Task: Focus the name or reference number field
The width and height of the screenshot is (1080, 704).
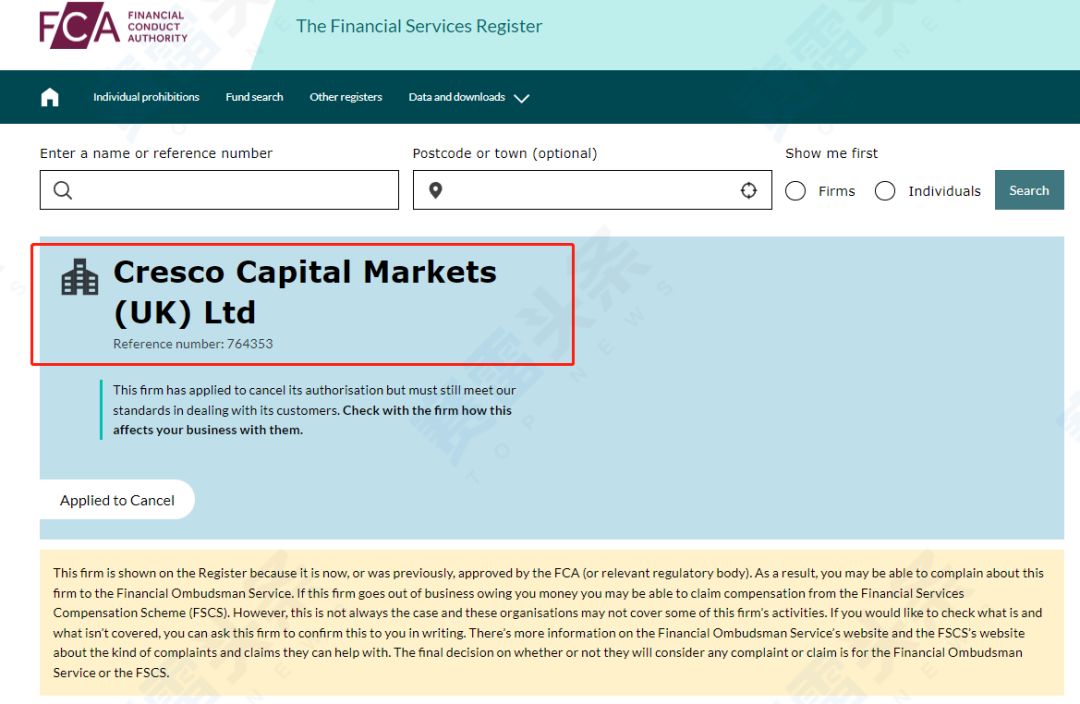Action: [x=219, y=190]
